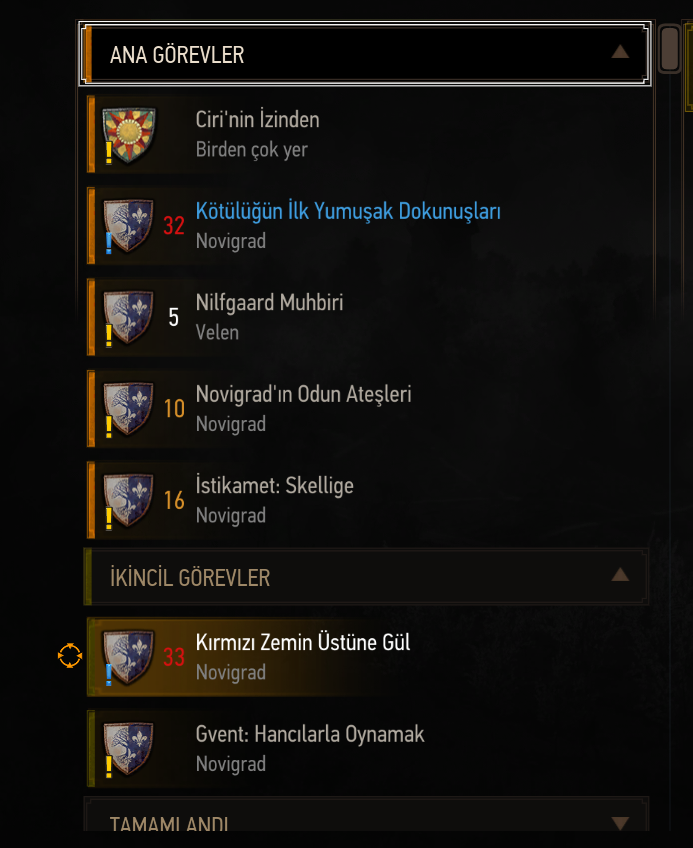Click the orange tracked-quest target marker
This screenshot has height=848, width=693.
pyautogui.click(x=70, y=656)
